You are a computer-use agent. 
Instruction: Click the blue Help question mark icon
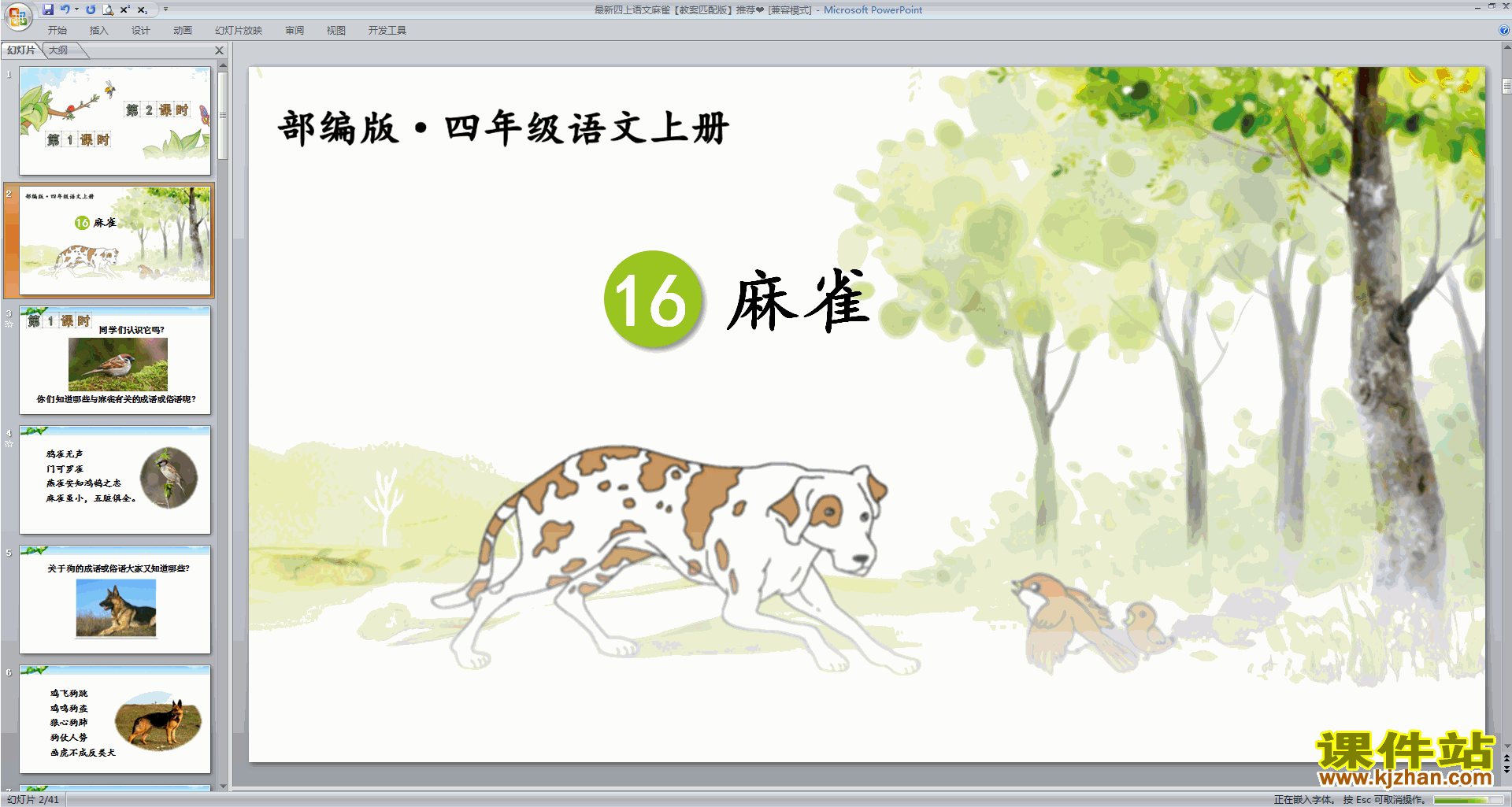pos(1503,31)
